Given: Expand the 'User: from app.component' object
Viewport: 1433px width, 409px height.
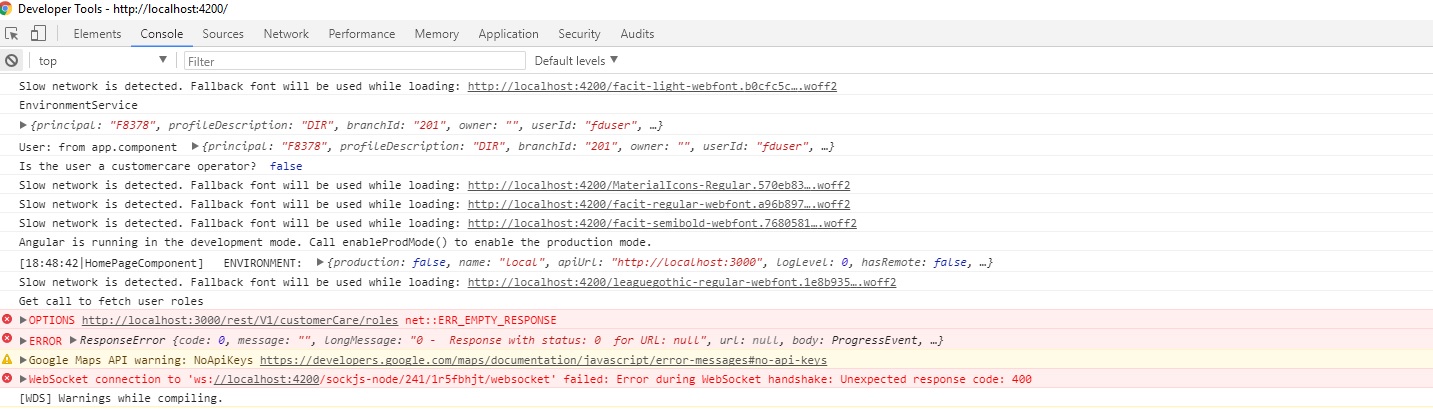Looking at the screenshot, I should tap(195, 146).
